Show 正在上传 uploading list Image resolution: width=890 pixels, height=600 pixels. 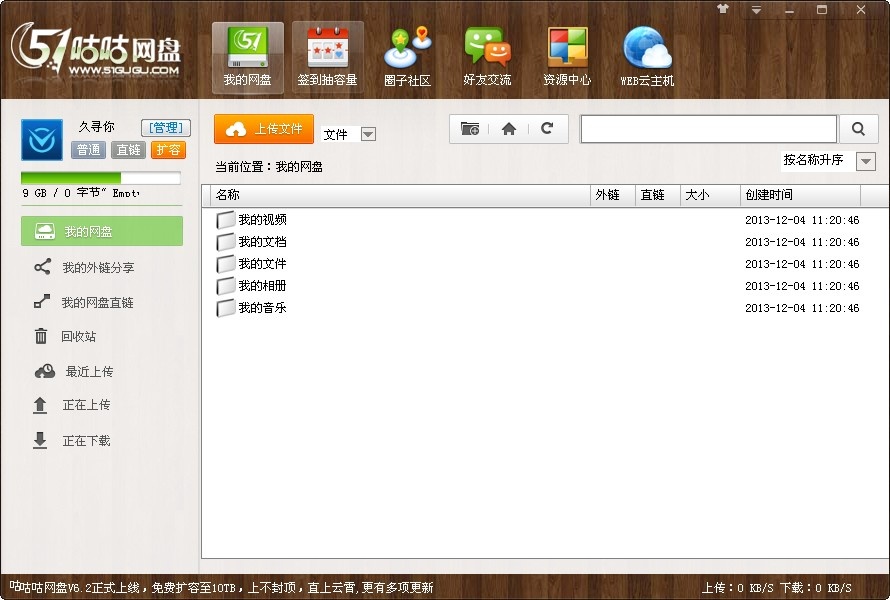[x=72, y=405]
